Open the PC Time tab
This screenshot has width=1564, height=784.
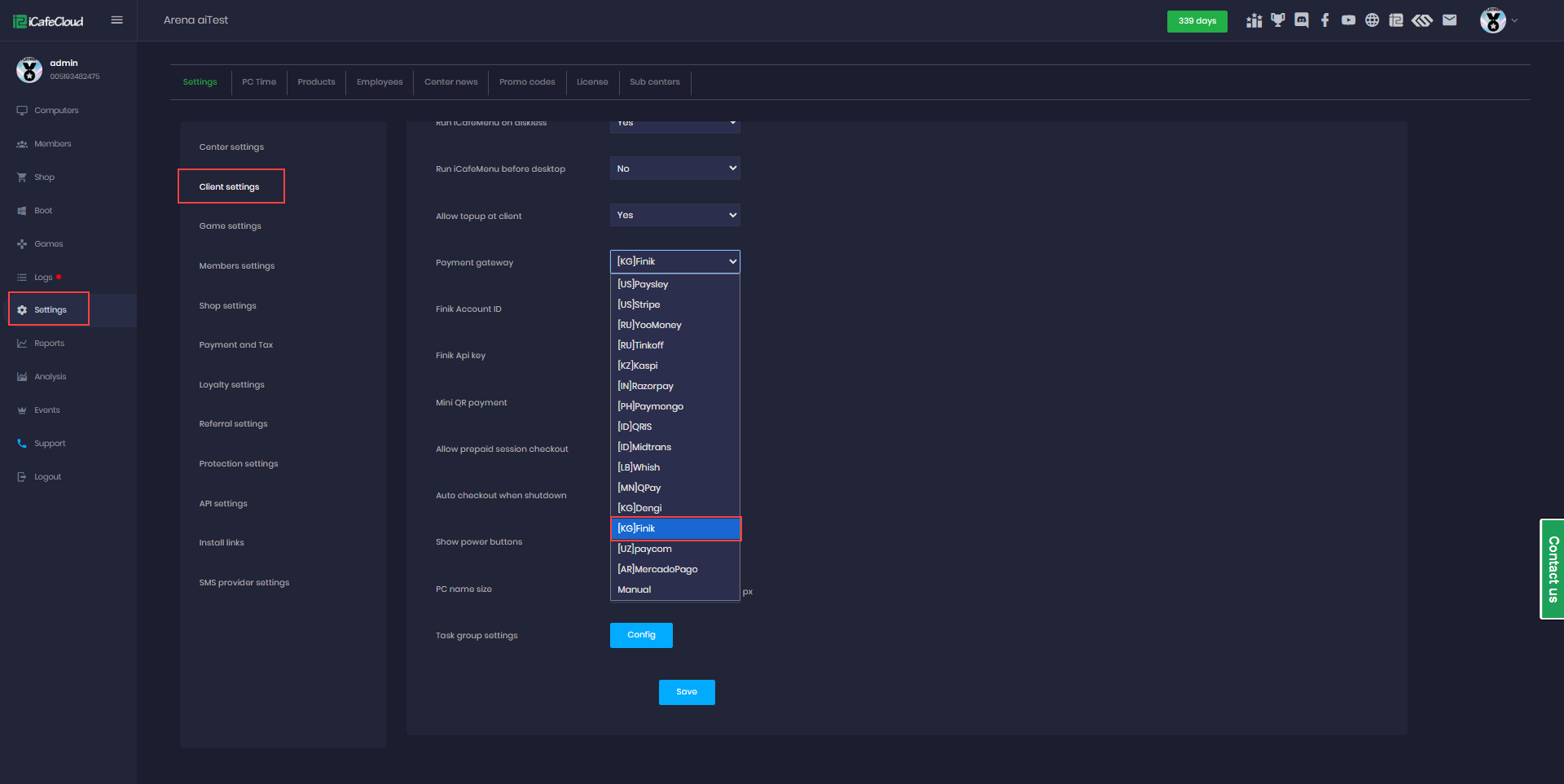[x=259, y=82]
